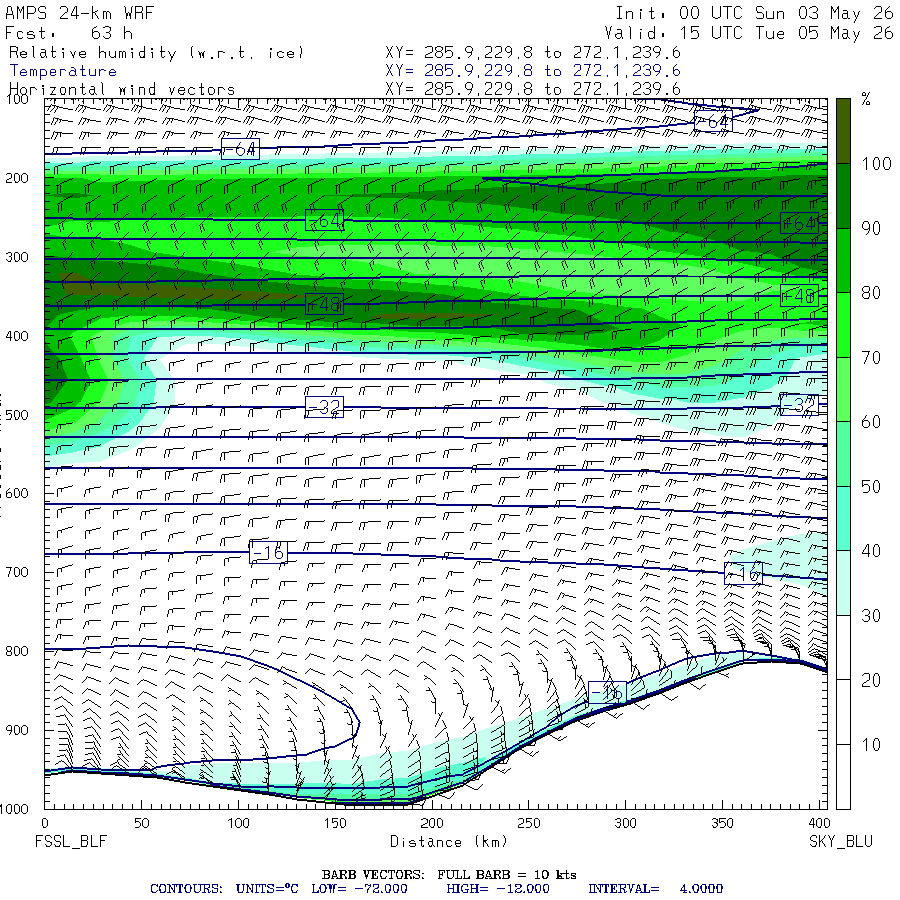Click the 30% pale cyan color swatch
This screenshot has height=900, width=900.
coord(843,583)
